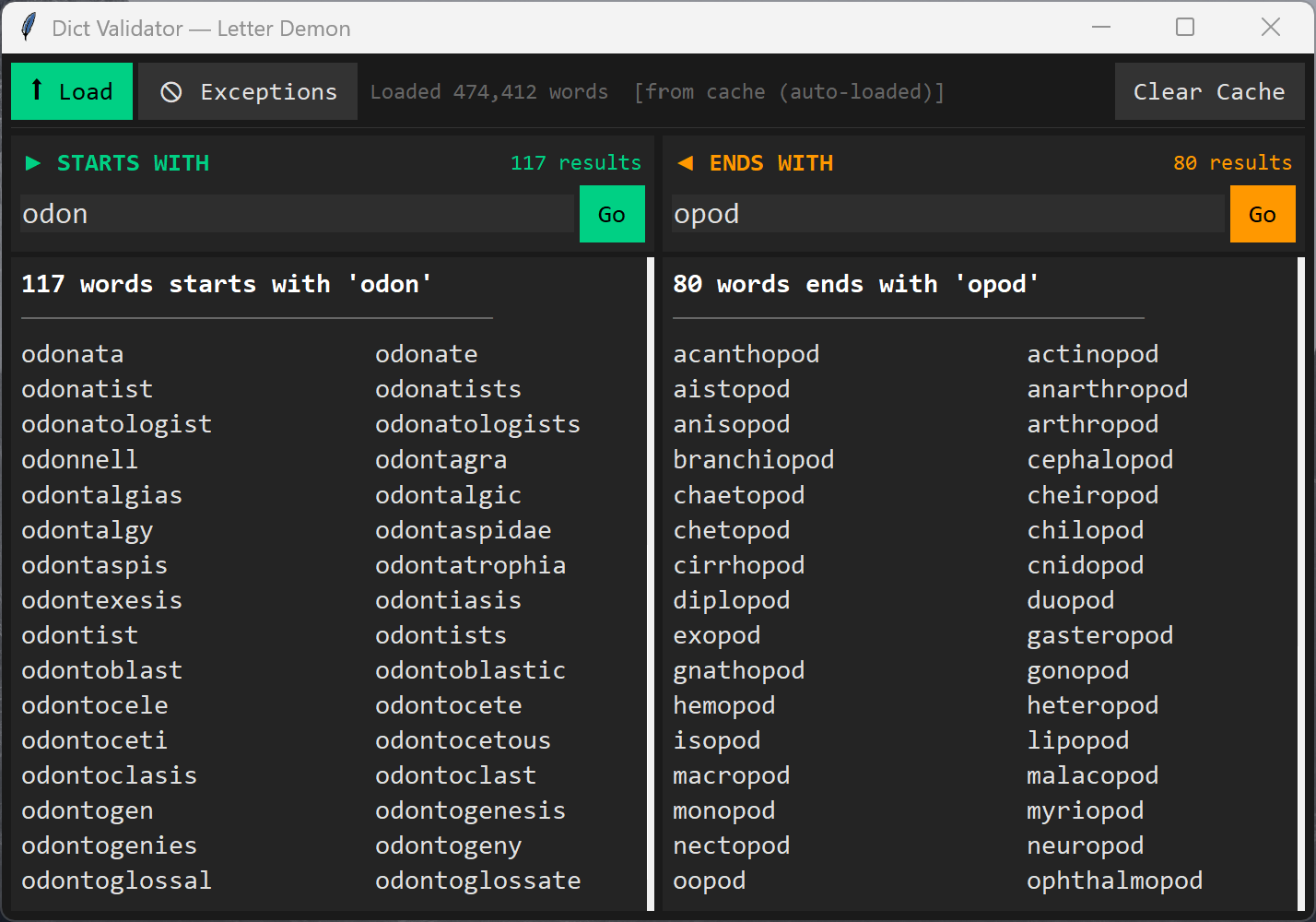This screenshot has width=1316, height=922.
Task: Select the word 'odontatrophia'
Action: coord(471,564)
